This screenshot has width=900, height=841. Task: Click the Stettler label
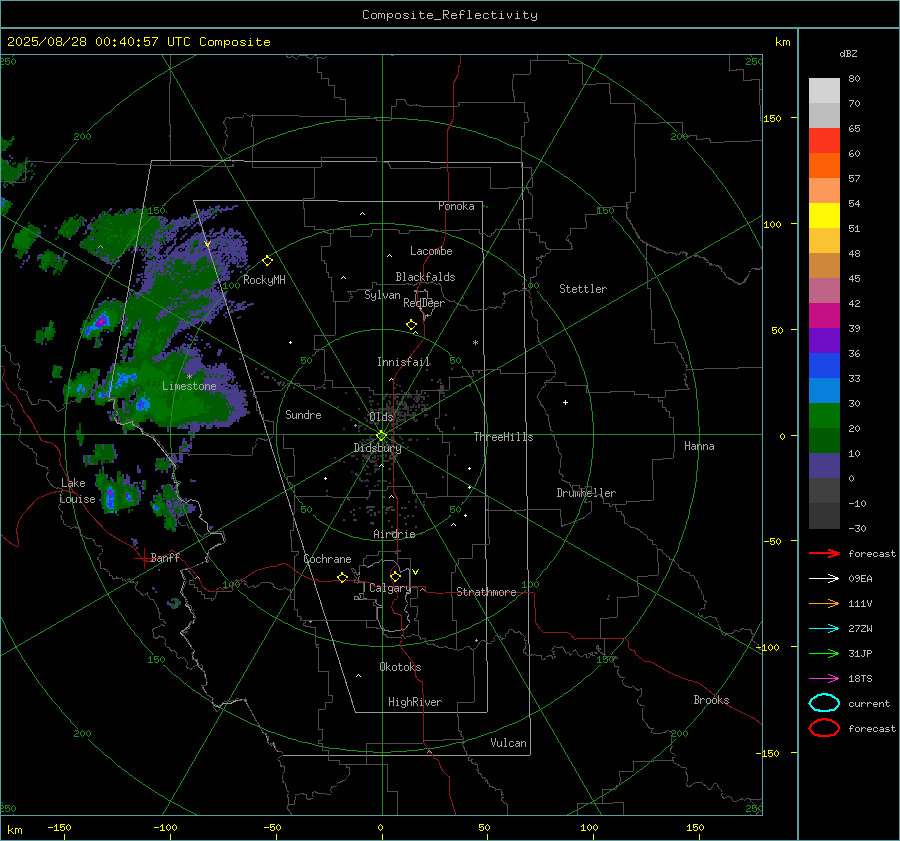click(583, 289)
